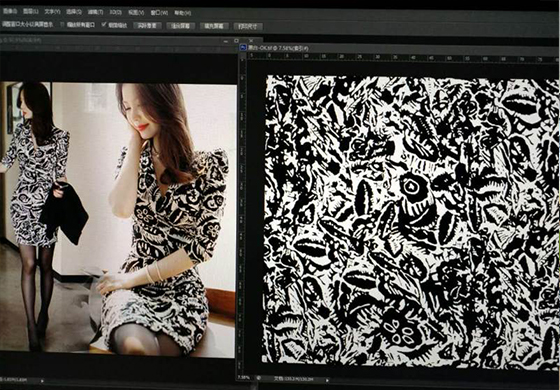Open the 图层(L) menu
This screenshot has height=390, width=560.
(31, 11)
